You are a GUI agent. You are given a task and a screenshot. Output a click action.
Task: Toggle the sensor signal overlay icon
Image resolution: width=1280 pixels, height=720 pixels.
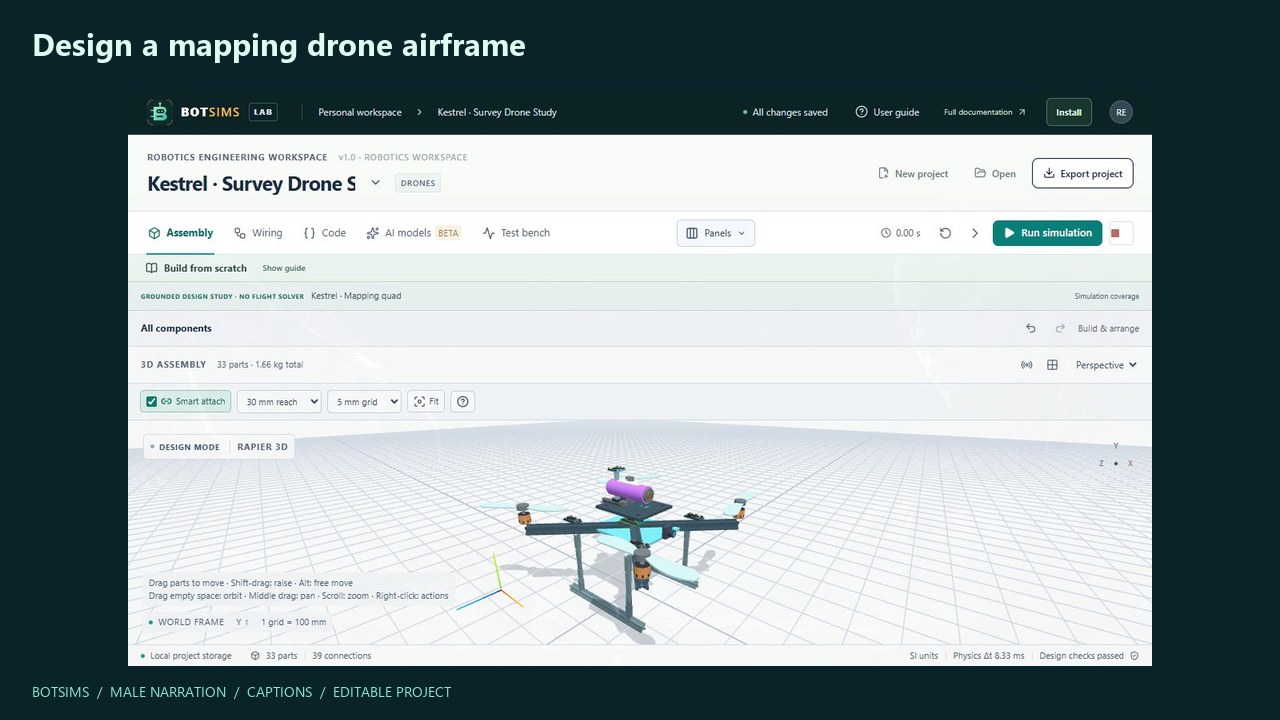pos(1026,365)
